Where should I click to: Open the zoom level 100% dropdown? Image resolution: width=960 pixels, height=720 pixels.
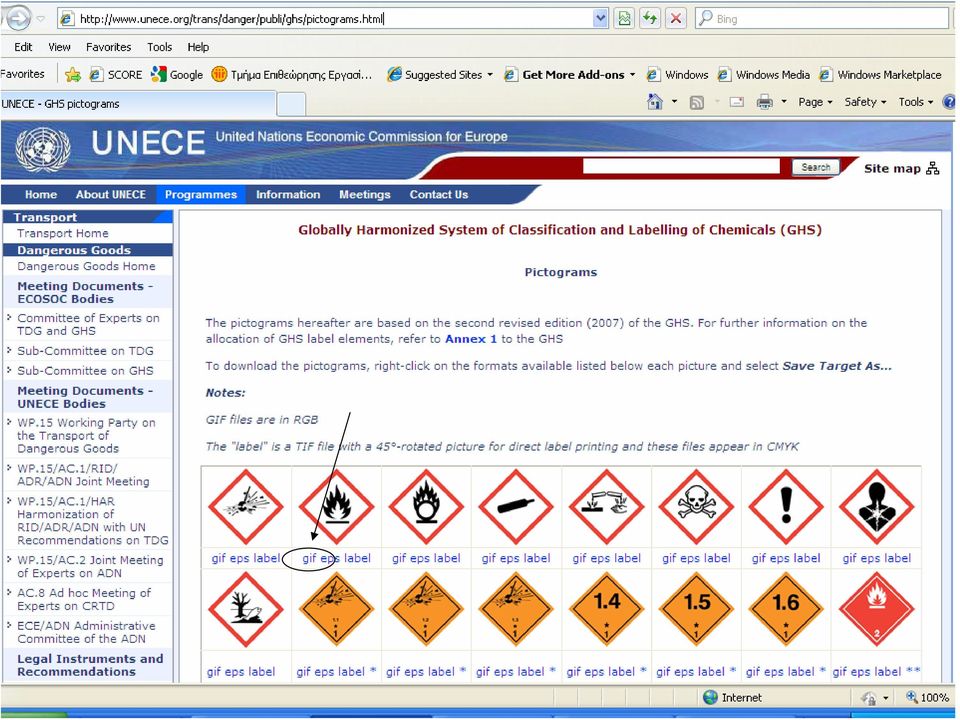click(x=928, y=697)
